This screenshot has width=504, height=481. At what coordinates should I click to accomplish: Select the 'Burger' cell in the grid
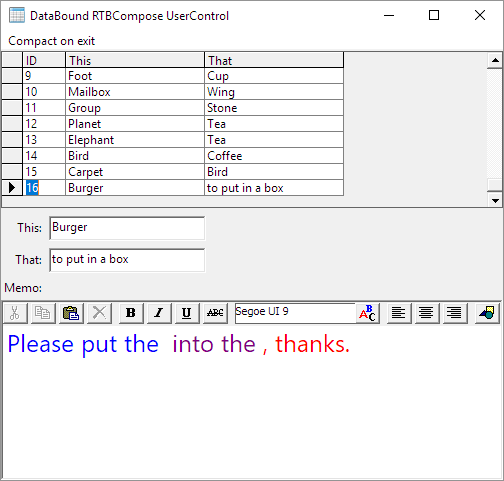click(135, 188)
